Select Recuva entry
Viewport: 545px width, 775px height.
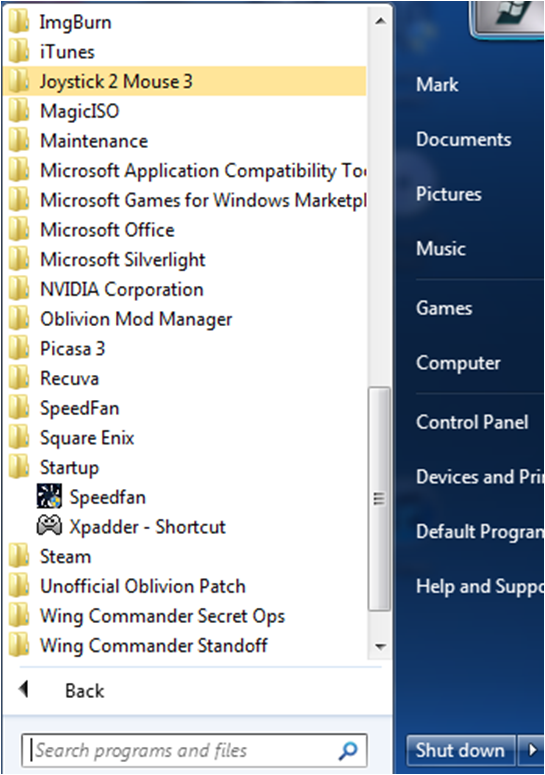pos(184,378)
